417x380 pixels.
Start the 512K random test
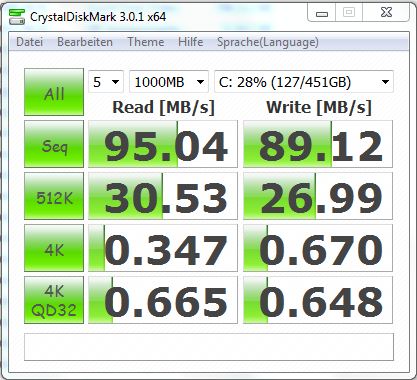54,196
